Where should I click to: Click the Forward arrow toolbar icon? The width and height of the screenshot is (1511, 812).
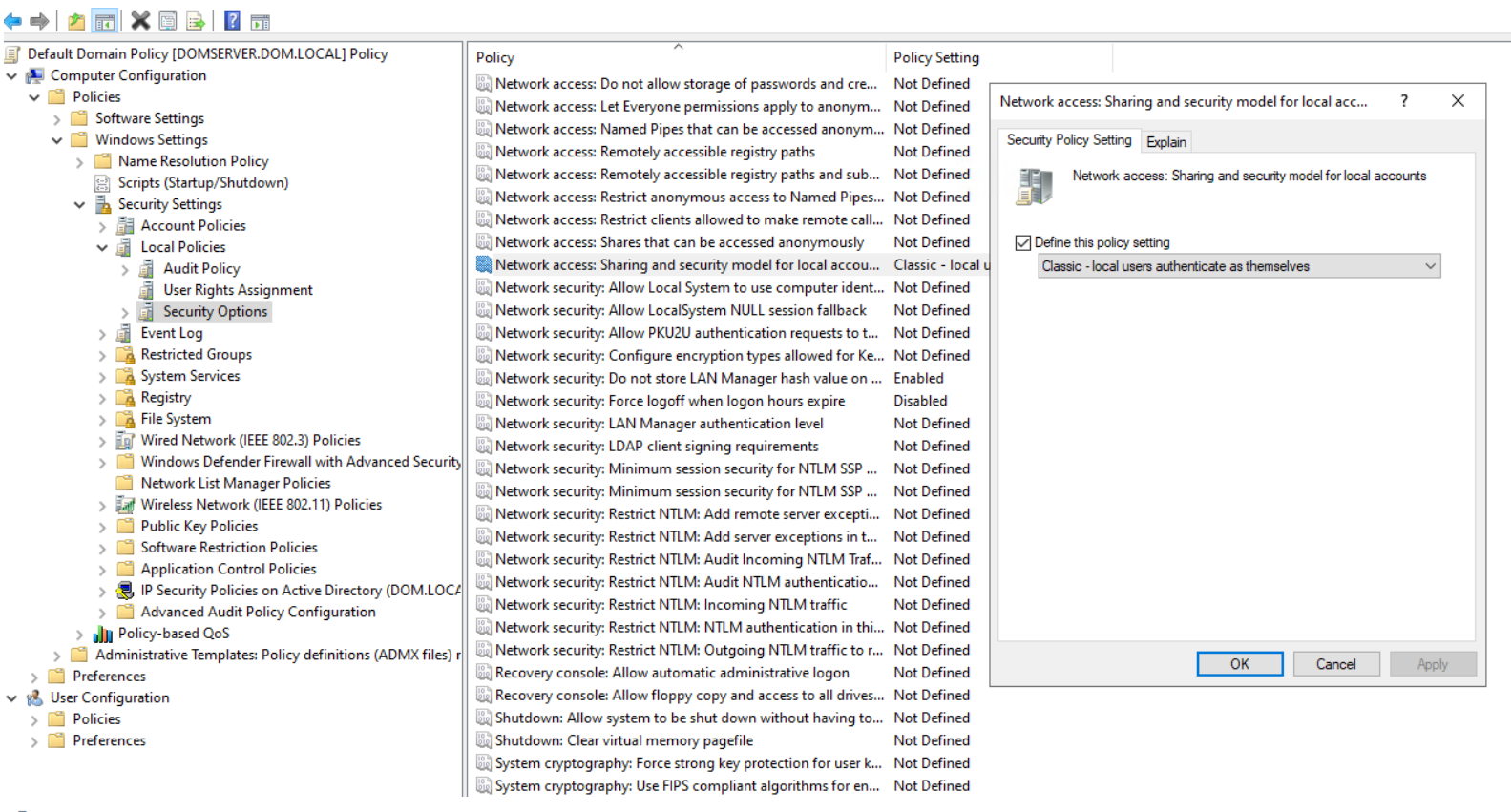(x=39, y=21)
